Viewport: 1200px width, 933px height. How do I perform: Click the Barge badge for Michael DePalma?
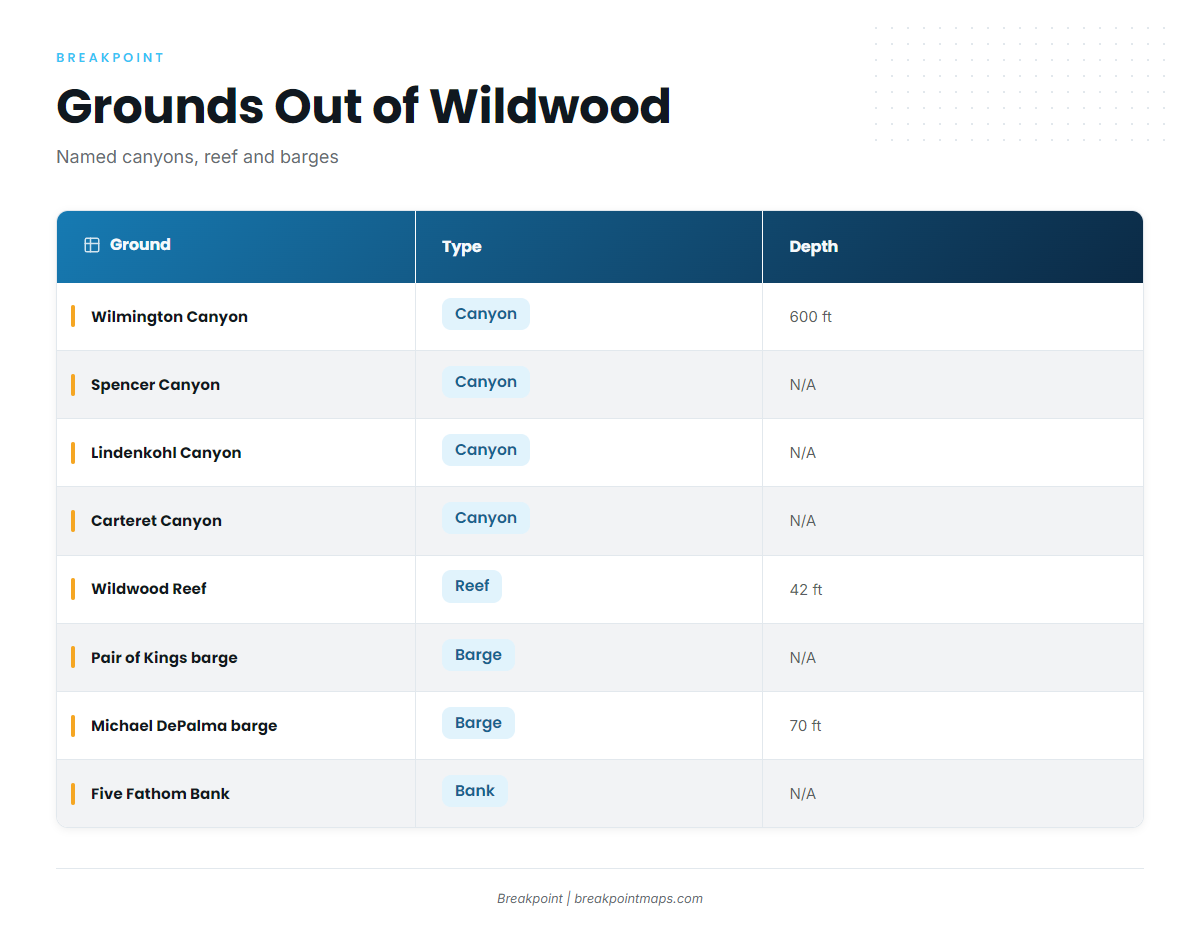[x=478, y=723]
